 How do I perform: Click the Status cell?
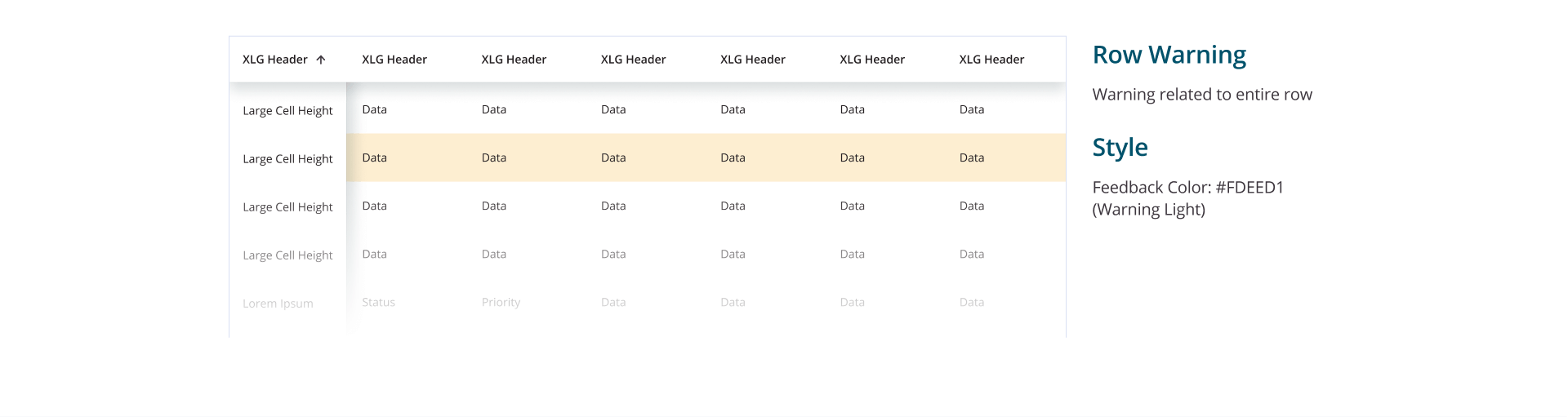(x=378, y=302)
